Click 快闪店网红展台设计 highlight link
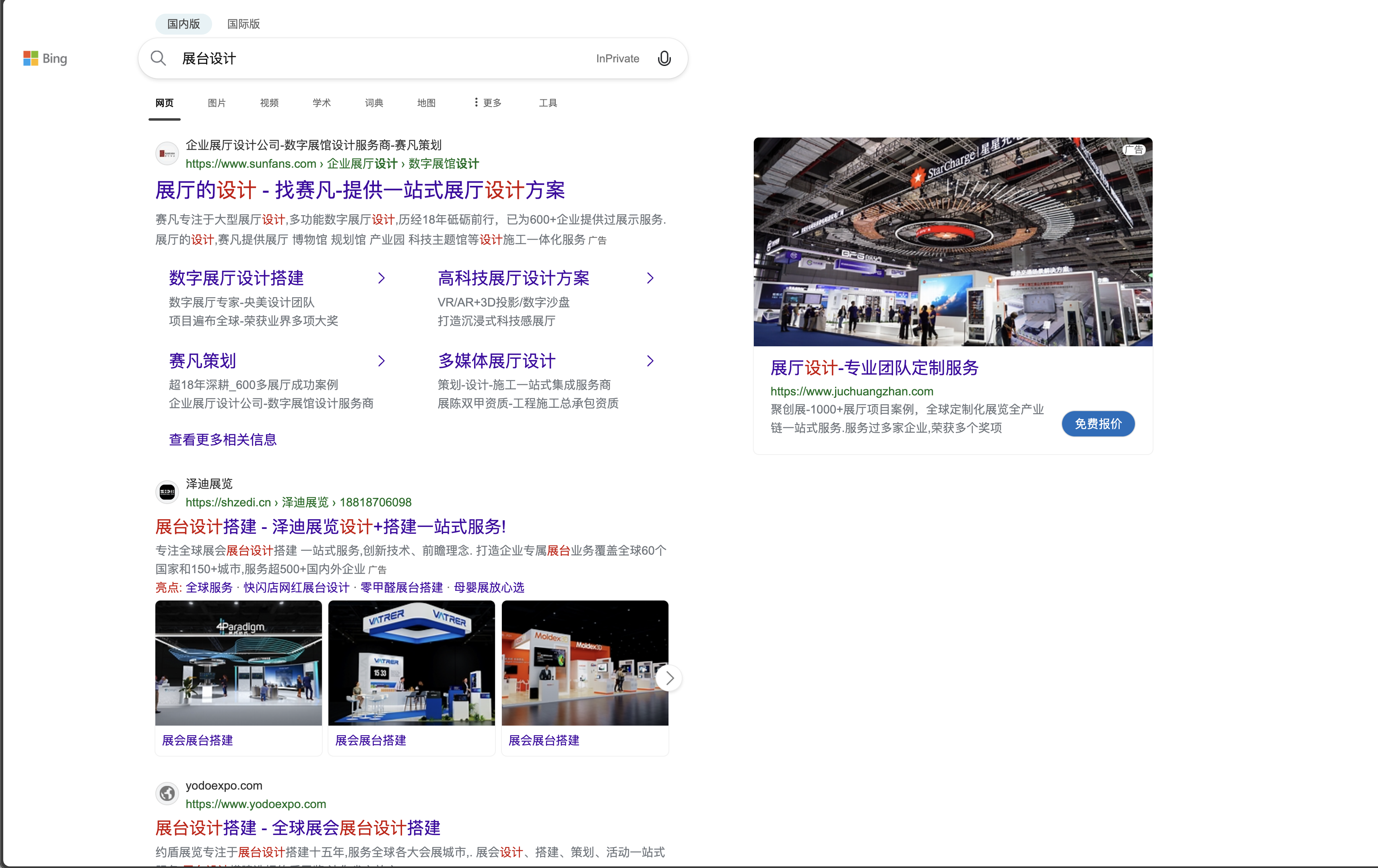The image size is (1378, 868). pyautogui.click(x=297, y=588)
